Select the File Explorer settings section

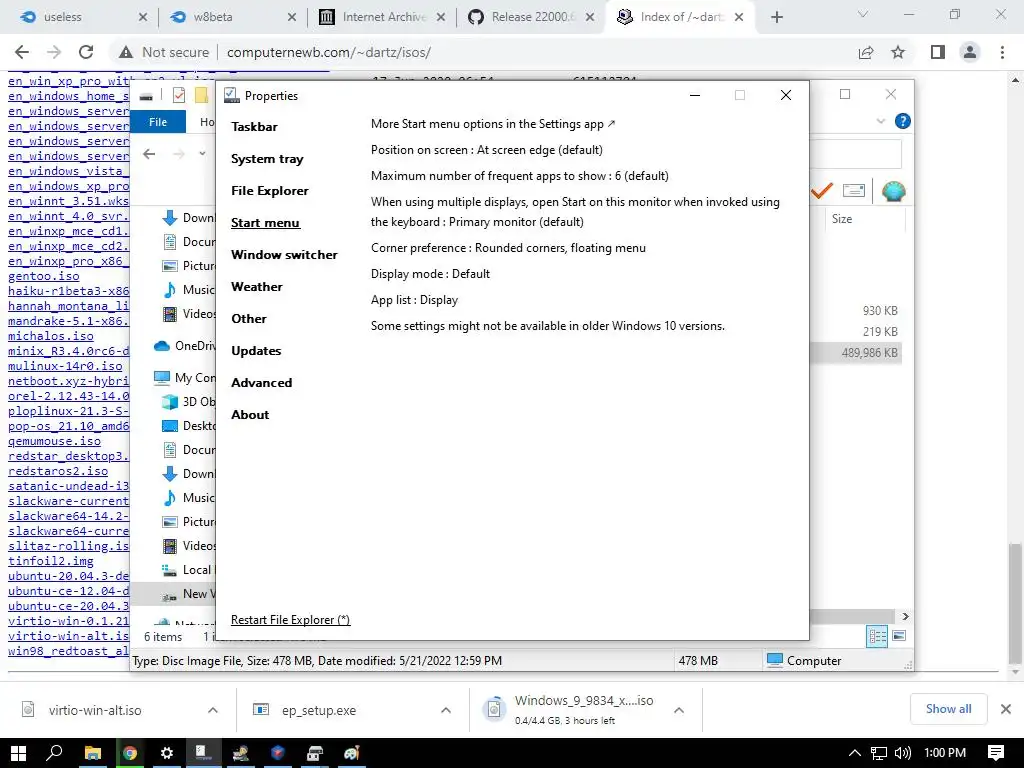point(270,191)
